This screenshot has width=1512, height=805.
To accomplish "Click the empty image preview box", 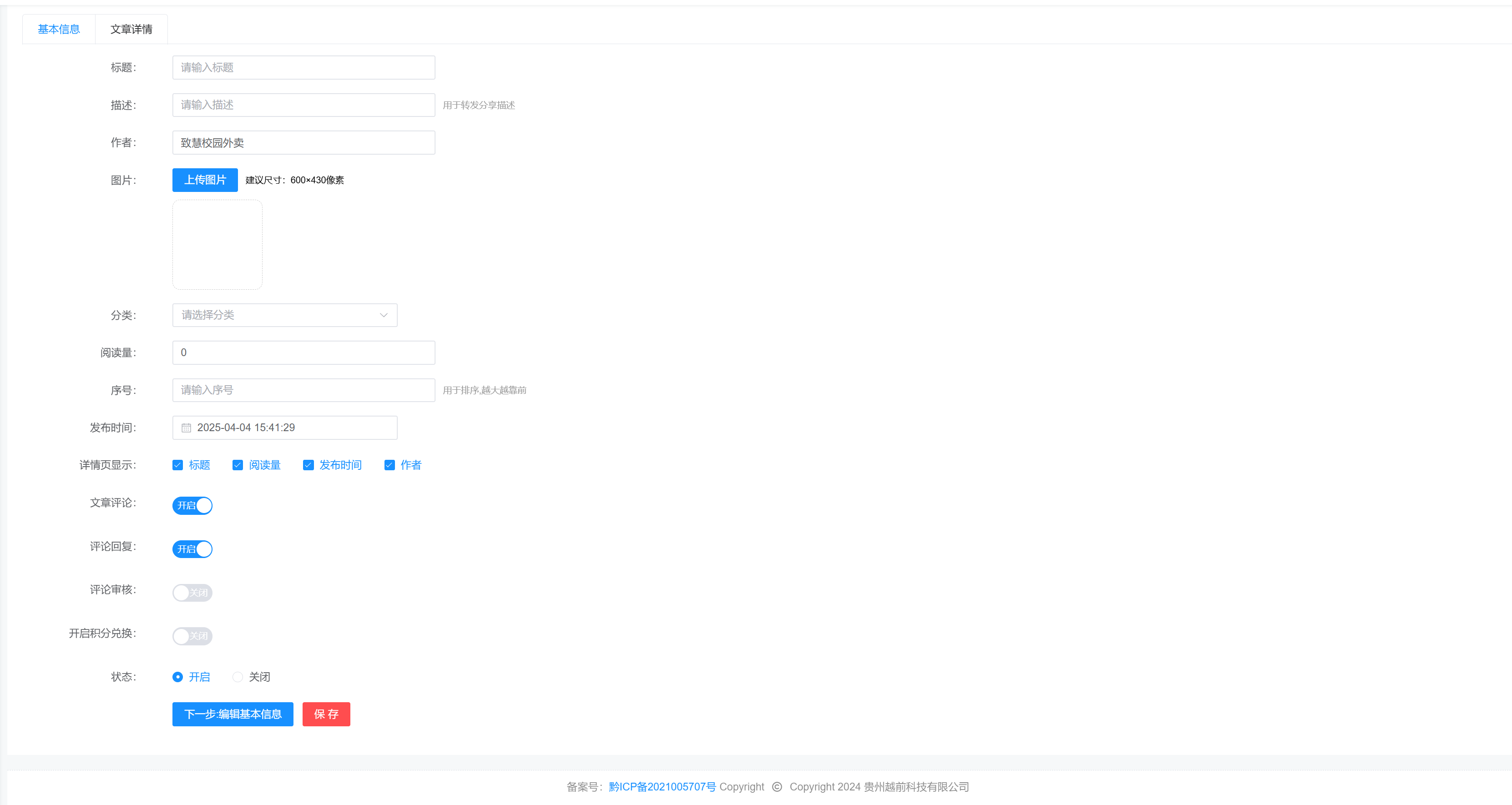I will [x=217, y=245].
